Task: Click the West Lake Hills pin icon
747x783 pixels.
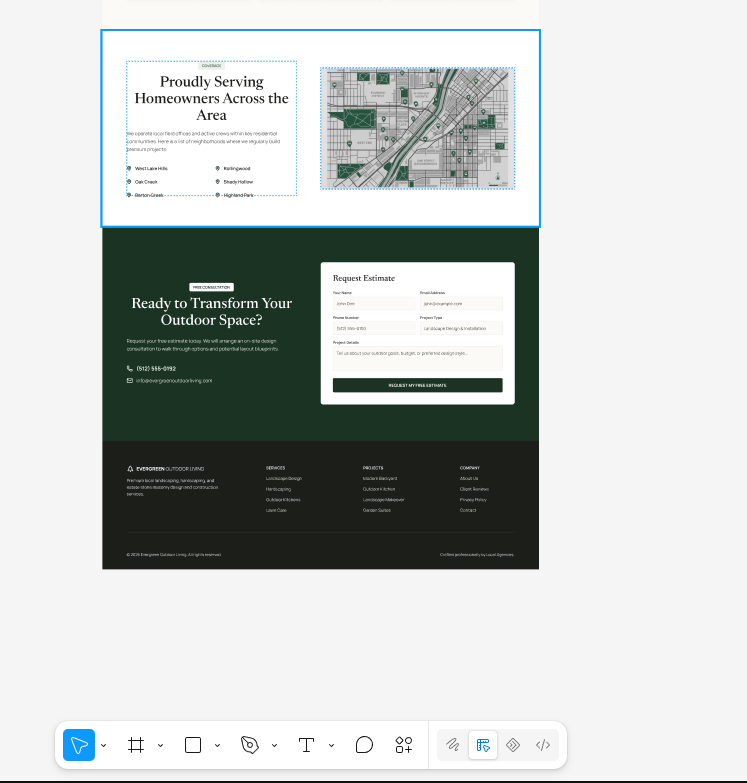Action: point(129,168)
